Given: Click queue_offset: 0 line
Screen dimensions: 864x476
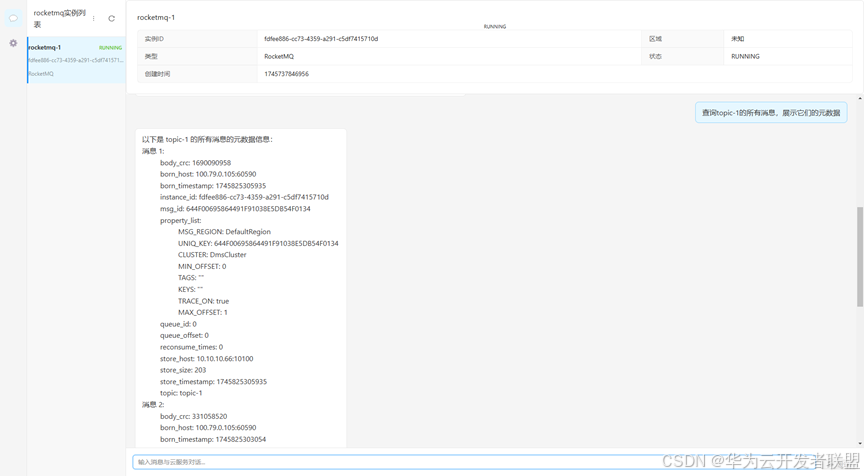Looking at the screenshot, I should point(185,336).
